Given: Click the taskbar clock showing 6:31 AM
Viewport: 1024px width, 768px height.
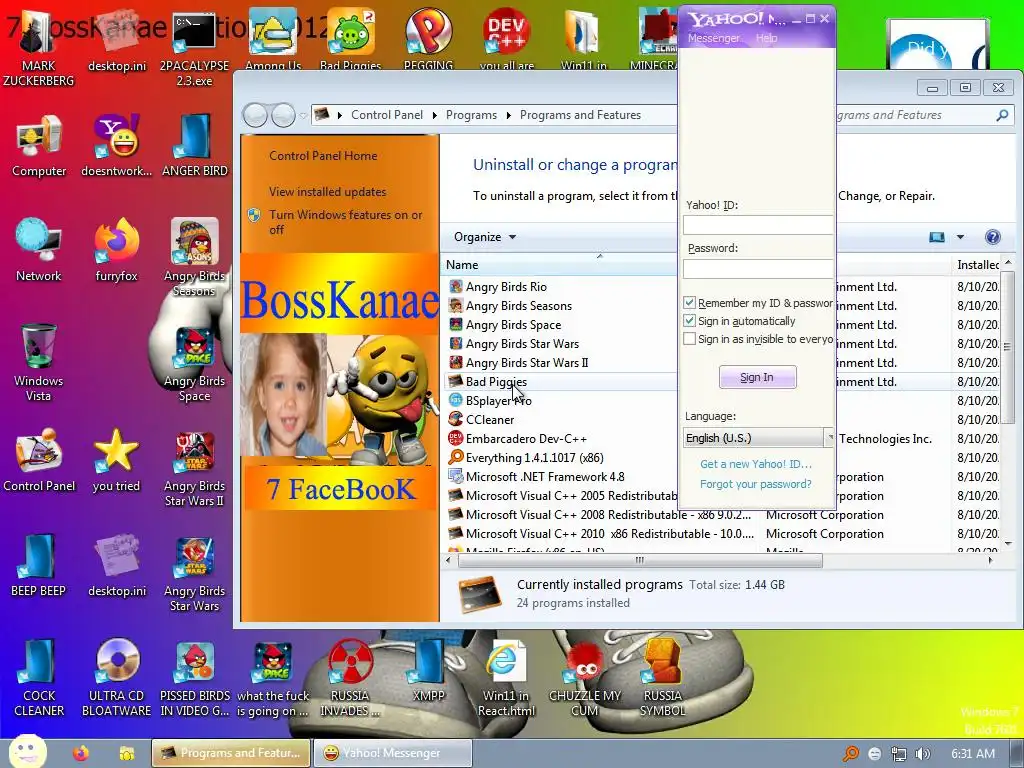Looking at the screenshot, I should click(x=972, y=754).
